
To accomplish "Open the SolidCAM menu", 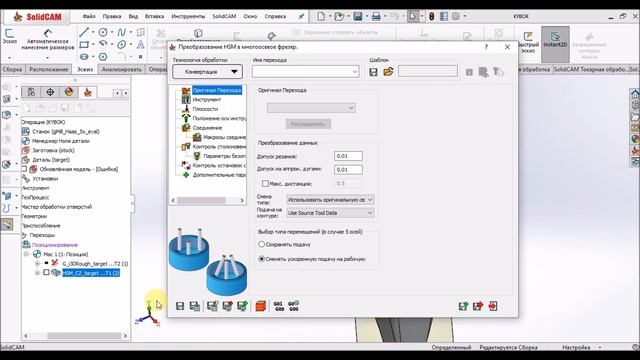I will point(224,16).
